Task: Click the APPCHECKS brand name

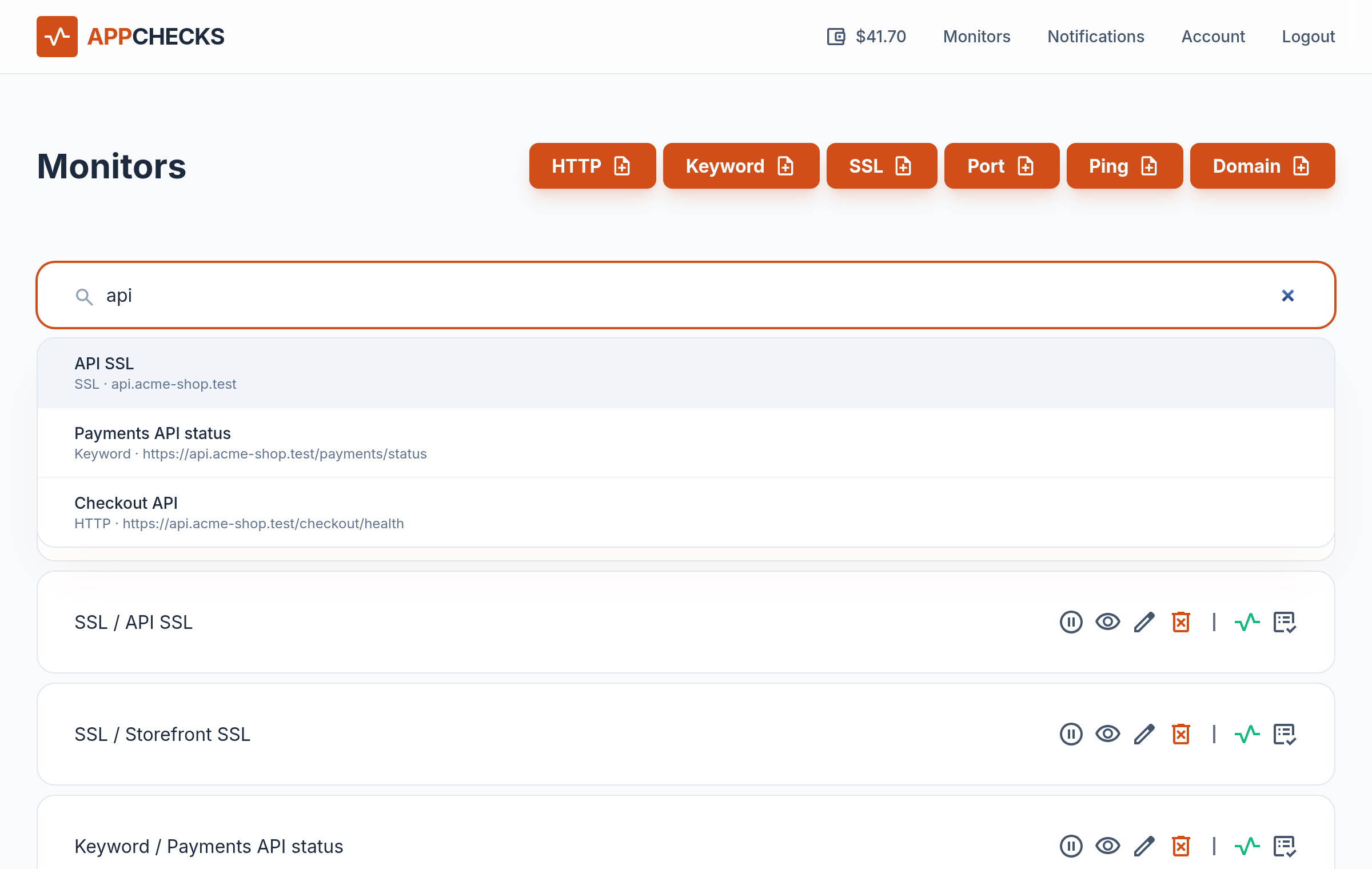Action: click(155, 37)
